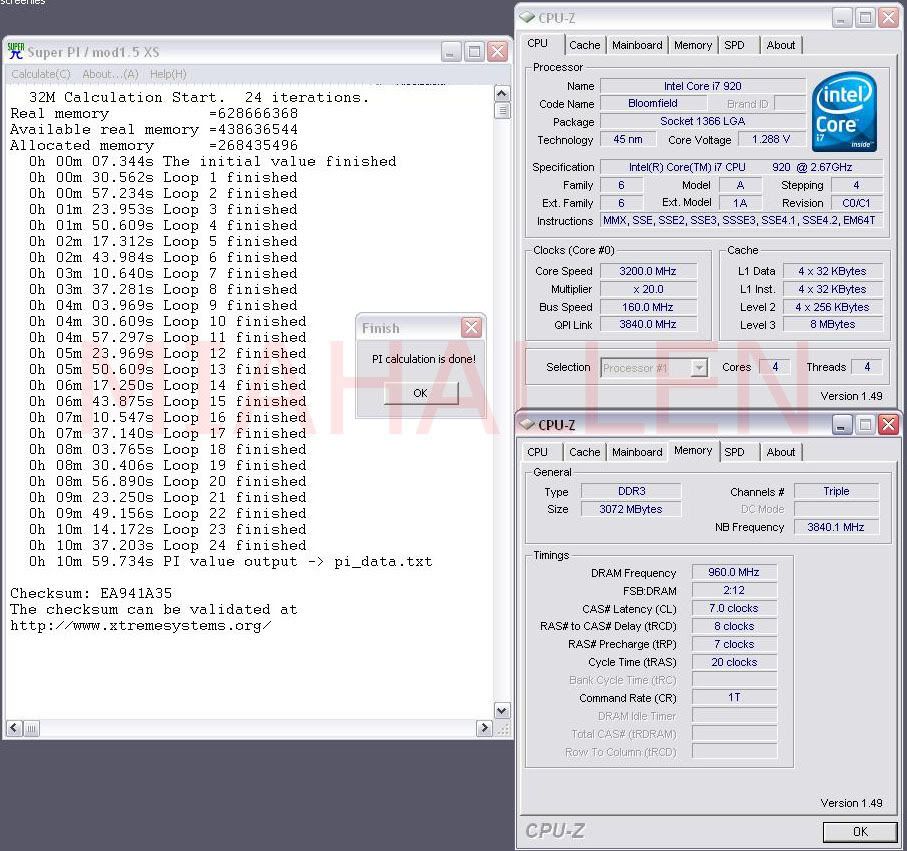
Task: Click the Bus Speed value '160.0 MHz'
Action: tap(648, 307)
